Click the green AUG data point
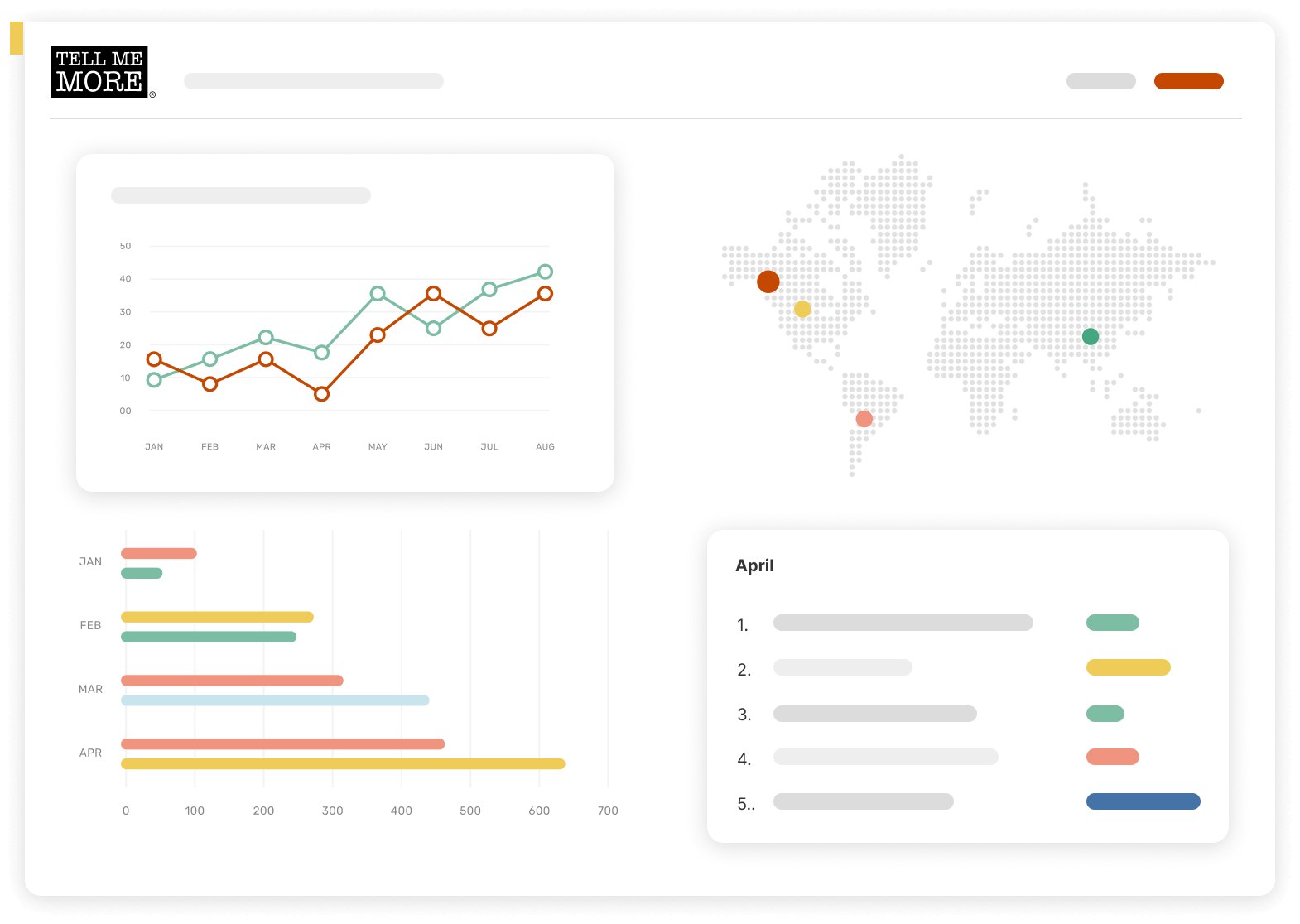1300x924 pixels. coord(545,272)
